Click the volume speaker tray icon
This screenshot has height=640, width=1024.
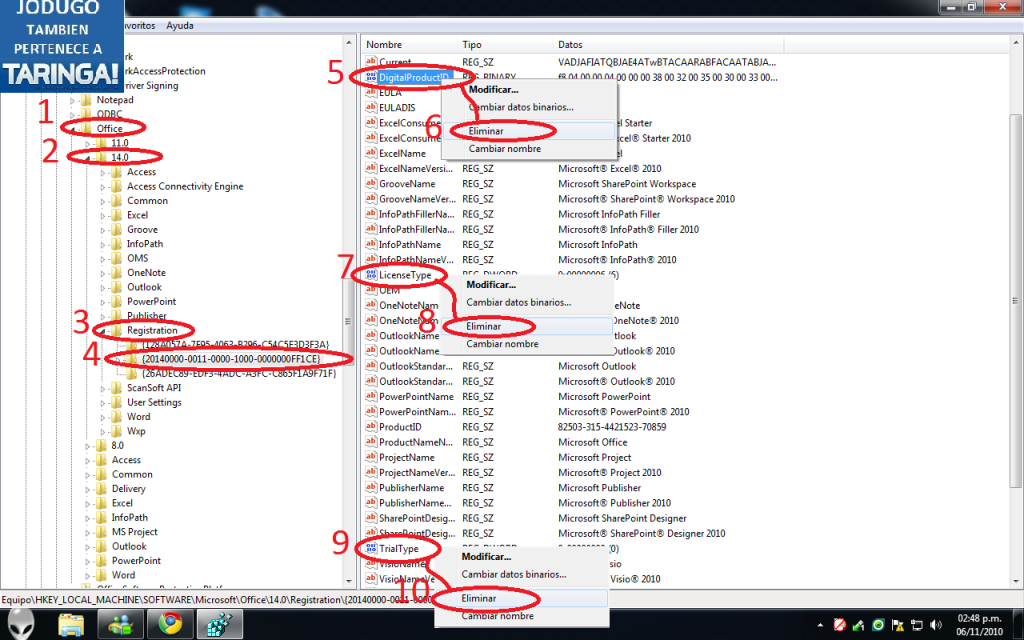(x=936, y=625)
